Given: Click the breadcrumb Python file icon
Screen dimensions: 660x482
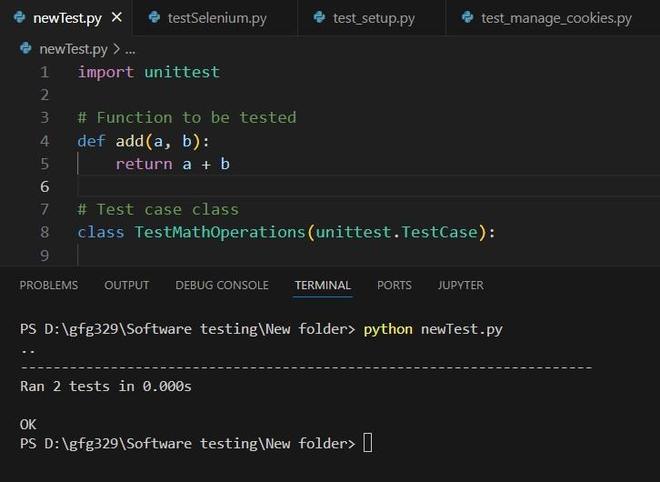Looking at the screenshot, I should 26,48.
